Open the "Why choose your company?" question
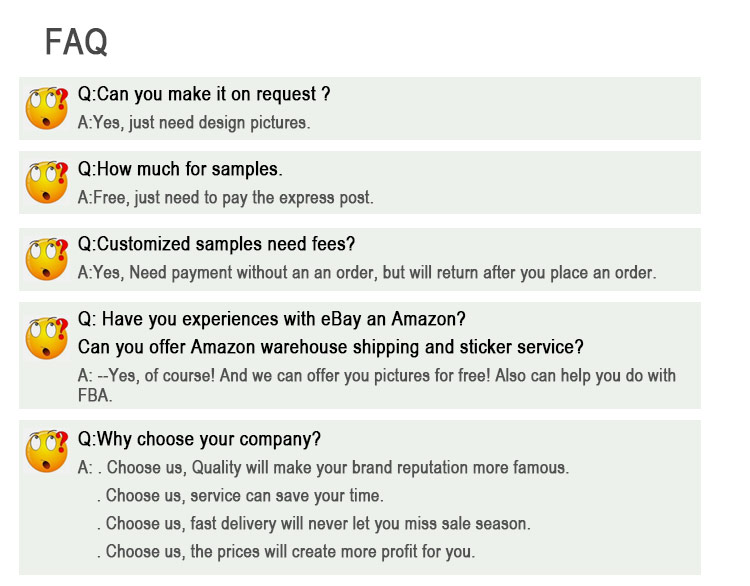 coord(199,439)
